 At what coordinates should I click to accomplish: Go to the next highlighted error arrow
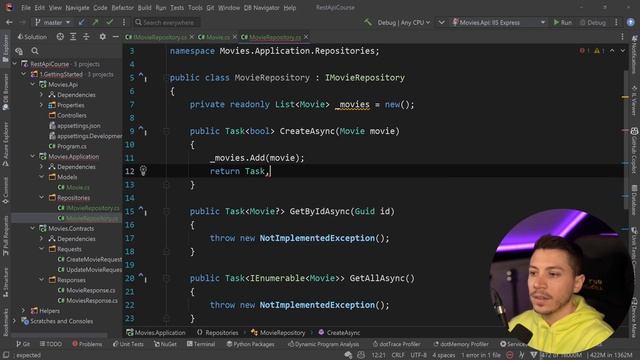pyautogui.click(x=622, y=51)
